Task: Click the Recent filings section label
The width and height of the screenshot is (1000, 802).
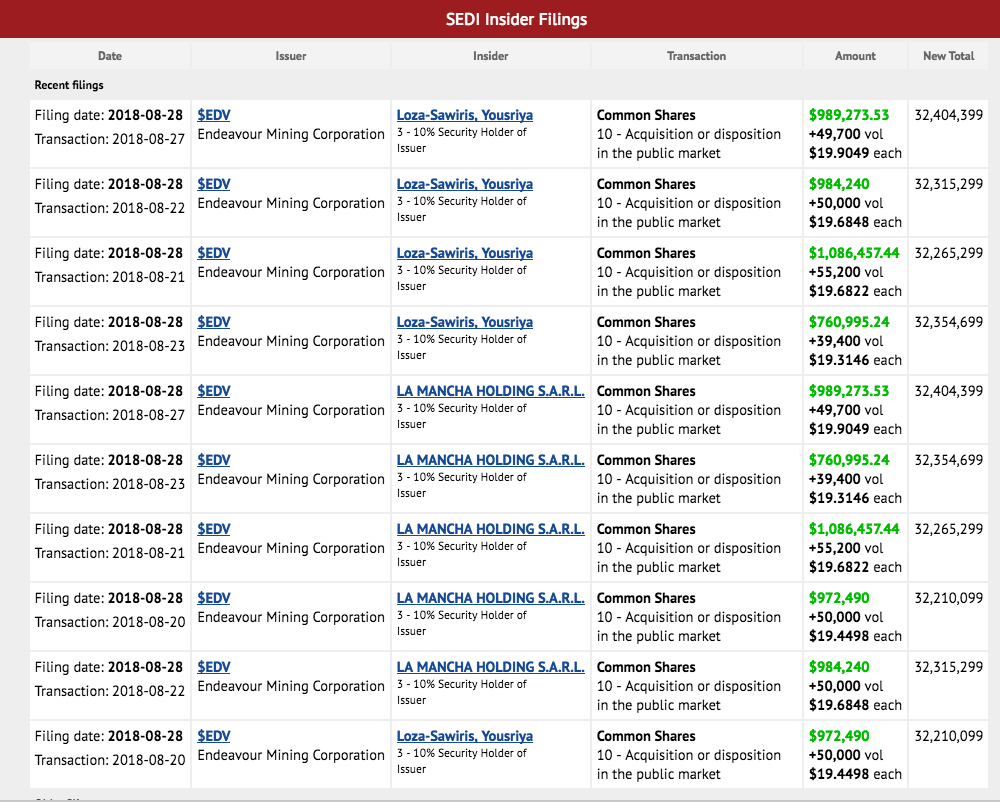Action: click(x=69, y=85)
